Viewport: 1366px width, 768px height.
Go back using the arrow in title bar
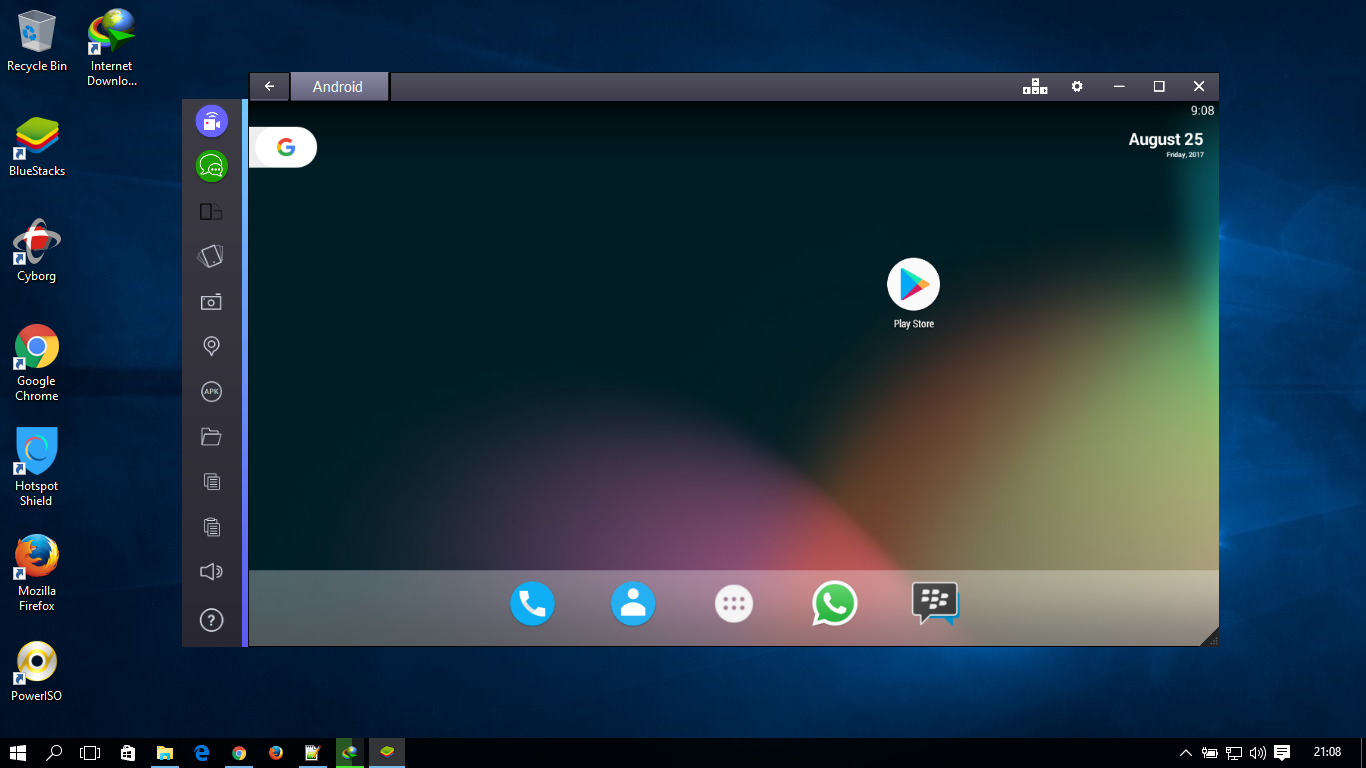[269, 86]
